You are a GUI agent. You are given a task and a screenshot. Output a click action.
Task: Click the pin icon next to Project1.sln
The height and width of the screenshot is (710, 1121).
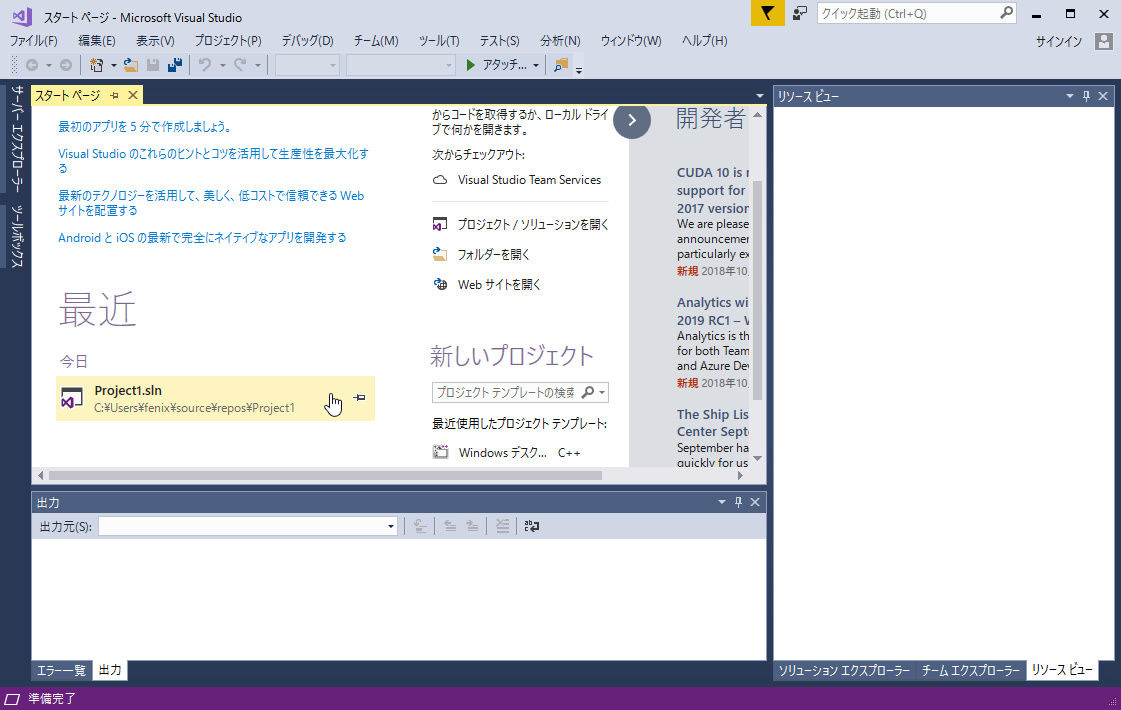coord(360,398)
